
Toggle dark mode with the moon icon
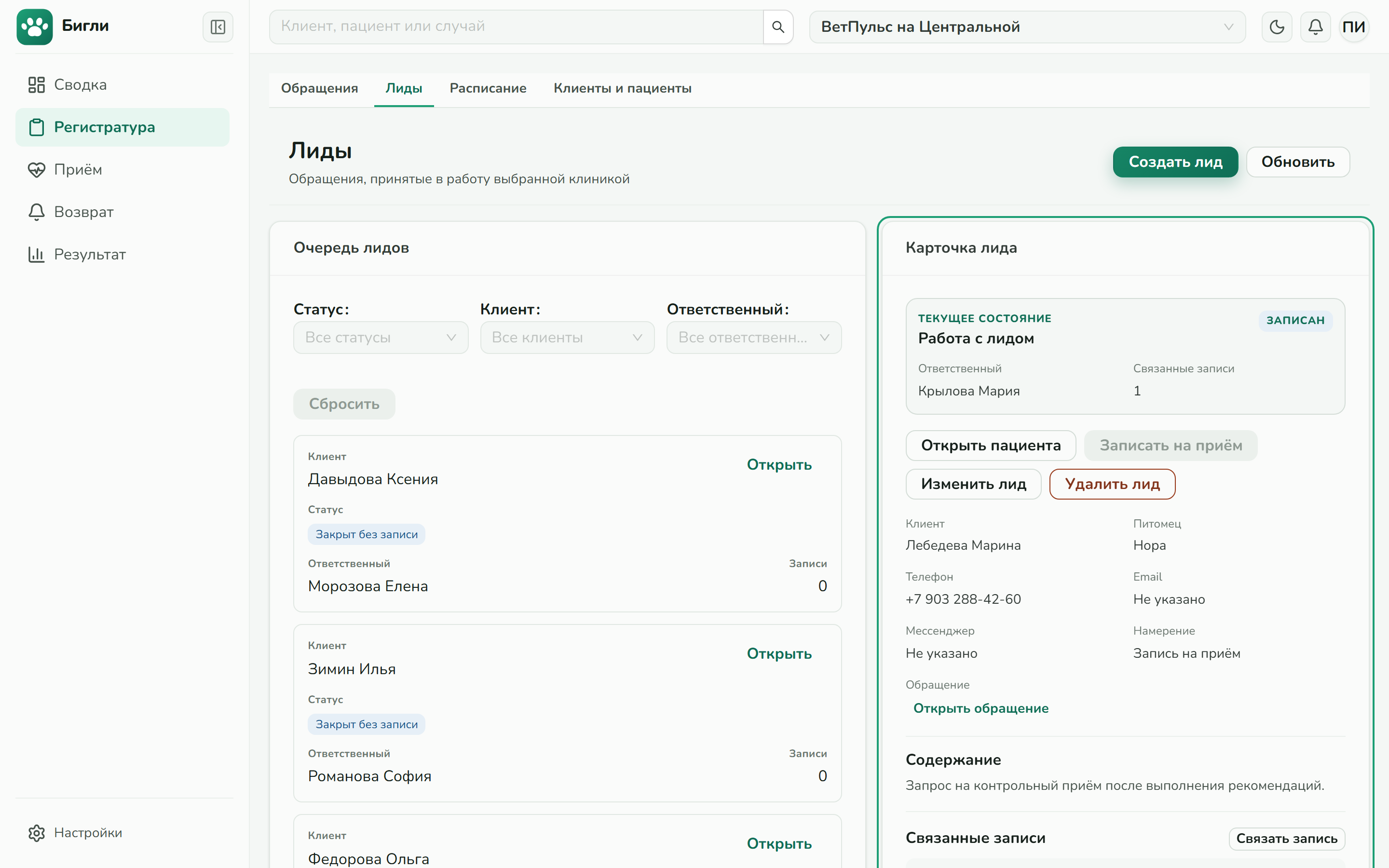click(1277, 27)
